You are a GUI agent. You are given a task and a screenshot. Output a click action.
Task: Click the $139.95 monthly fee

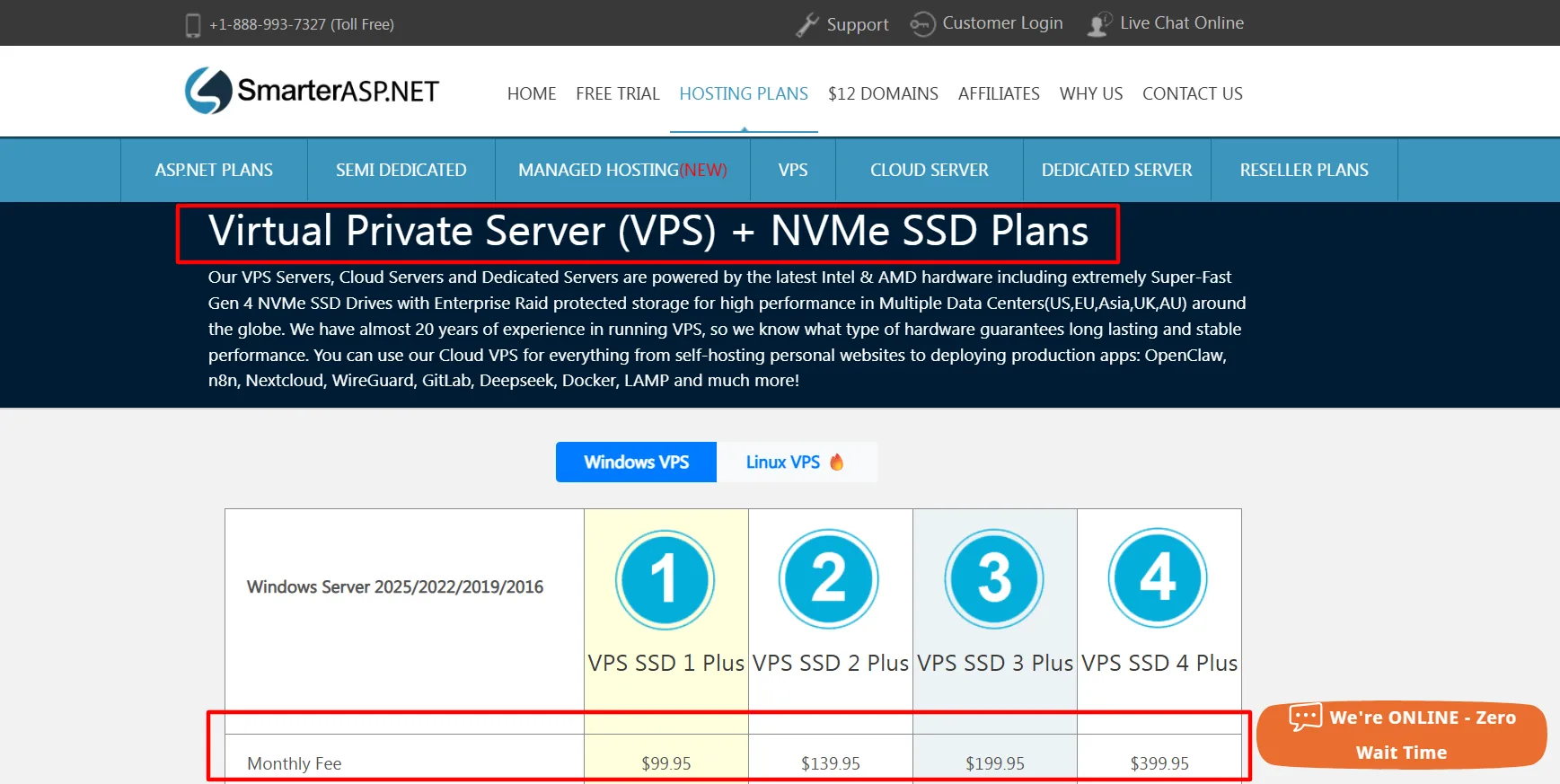(831, 763)
